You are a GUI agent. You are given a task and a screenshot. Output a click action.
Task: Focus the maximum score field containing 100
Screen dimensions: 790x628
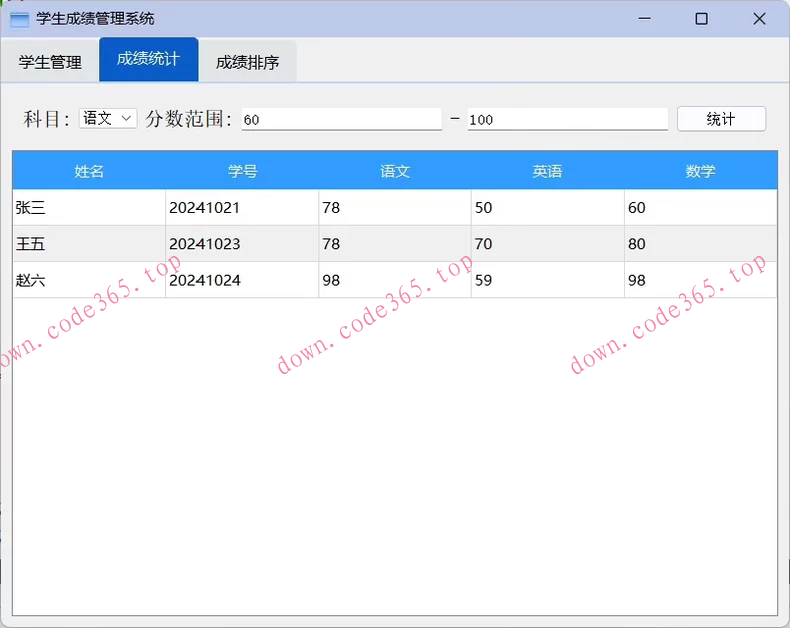[x=566, y=119]
